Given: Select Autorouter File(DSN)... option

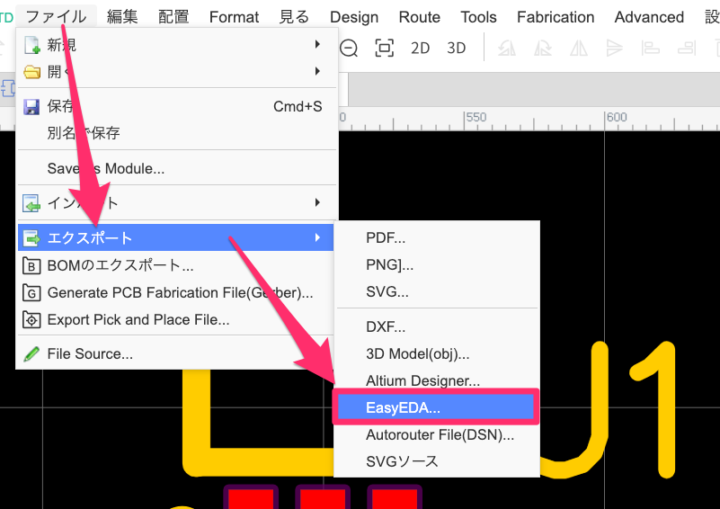Looking at the screenshot, I should 440,435.
